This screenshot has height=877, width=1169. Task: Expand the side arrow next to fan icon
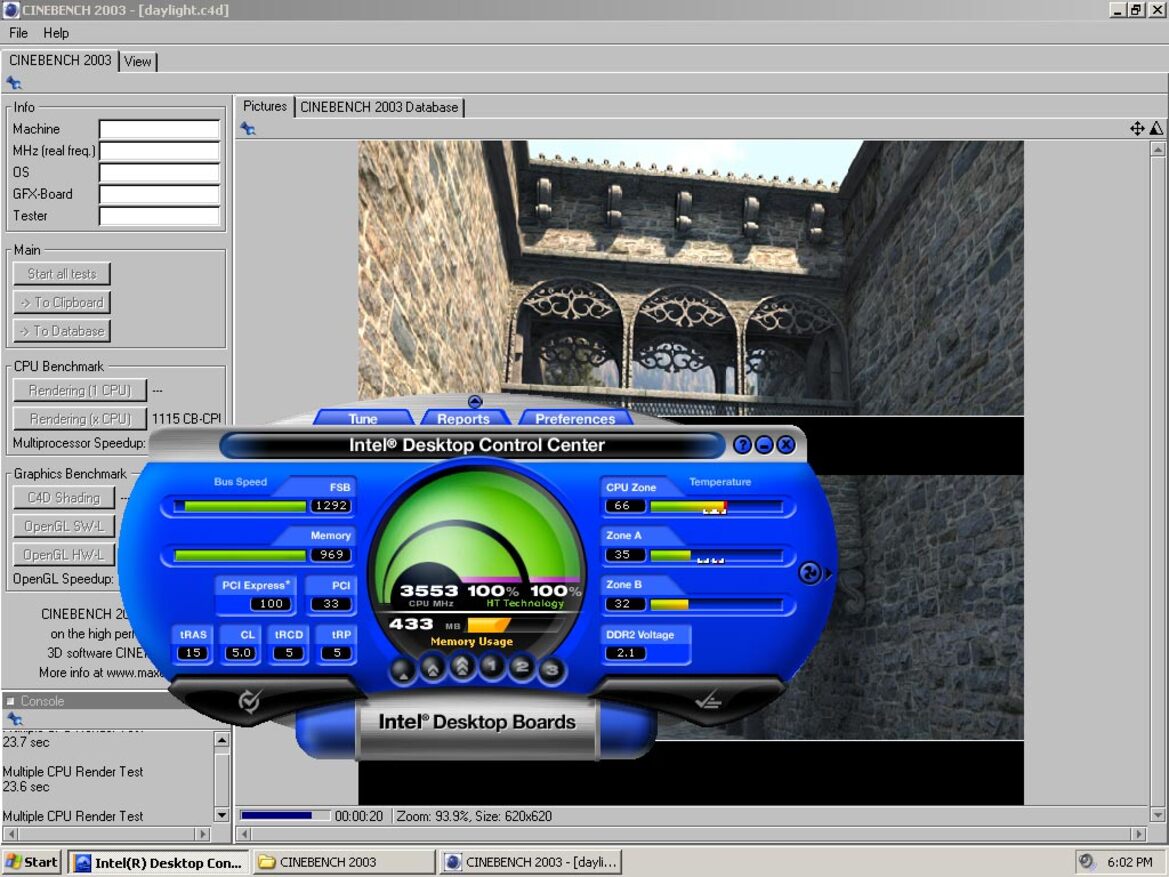(x=828, y=573)
